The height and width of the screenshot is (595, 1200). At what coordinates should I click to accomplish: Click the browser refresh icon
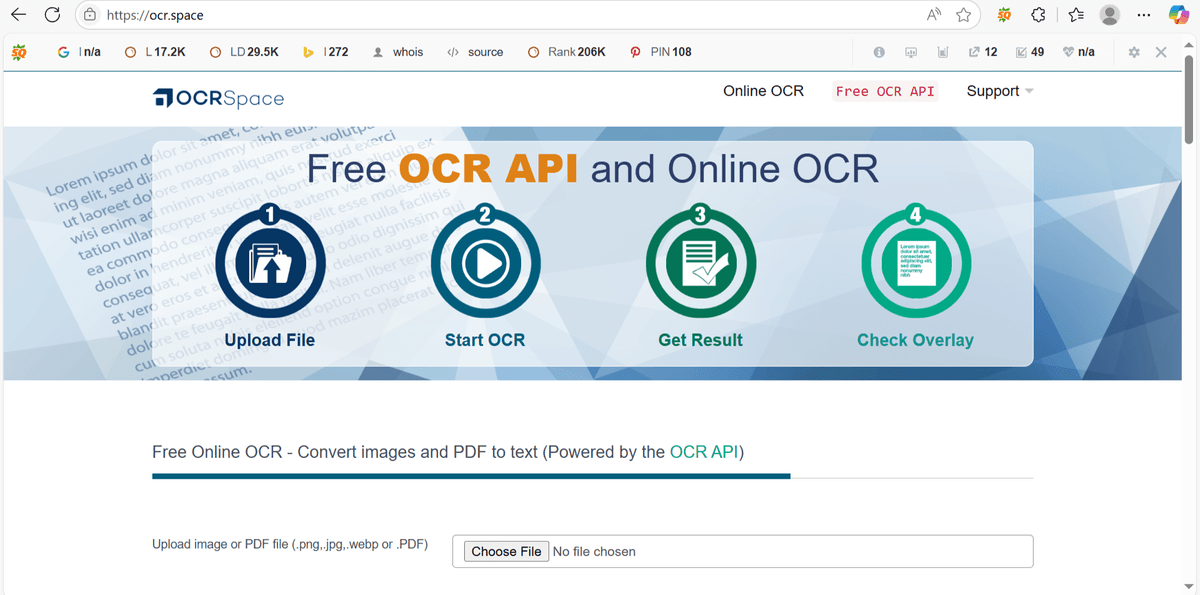click(x=52, y=15)
